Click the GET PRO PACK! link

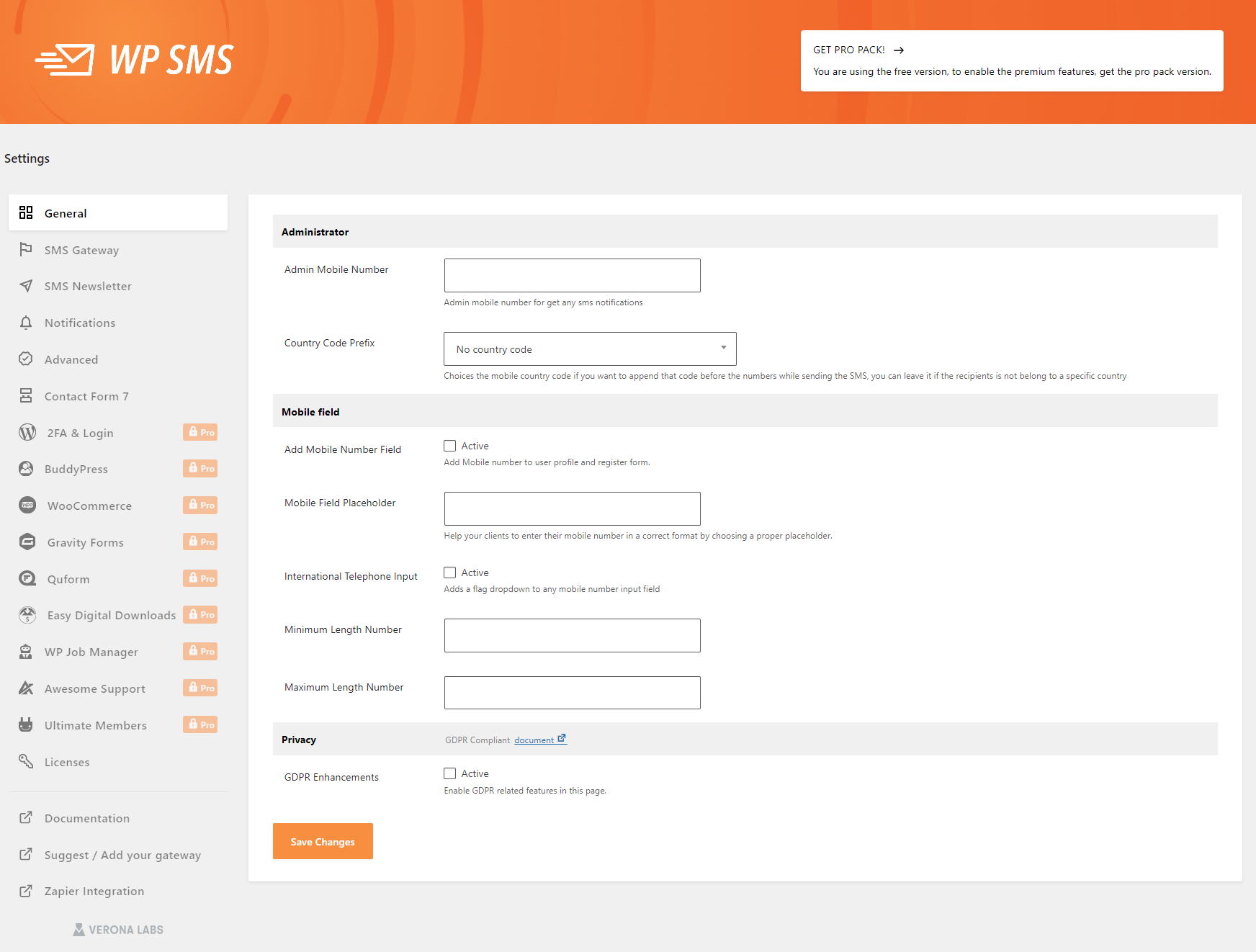pyautogui.click(x=858, y=50)
